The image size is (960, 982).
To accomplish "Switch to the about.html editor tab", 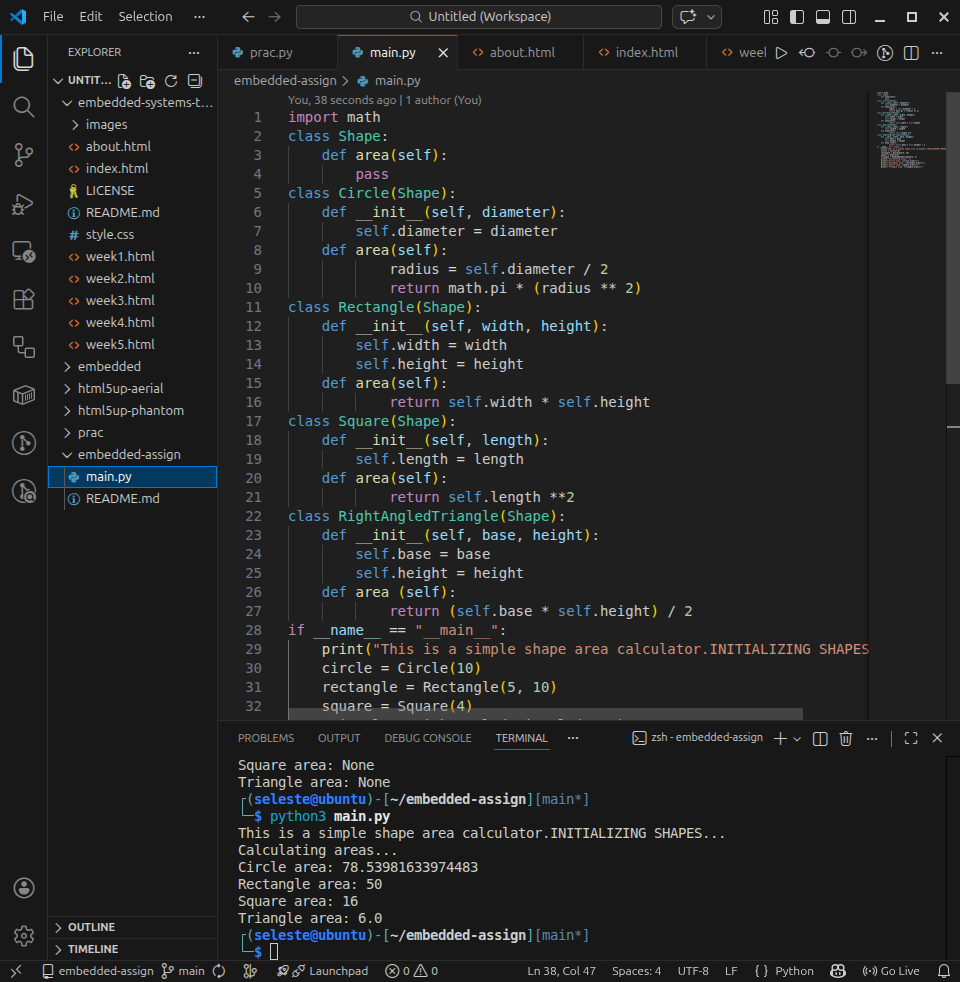I will click(x=521, y=52).
